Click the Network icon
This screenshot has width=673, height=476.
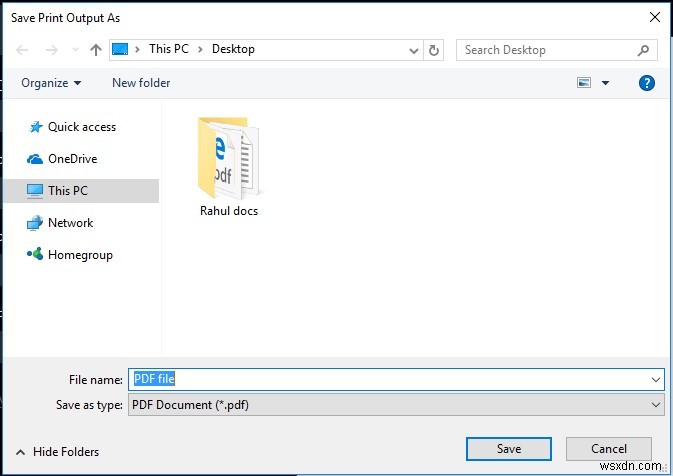35,223
